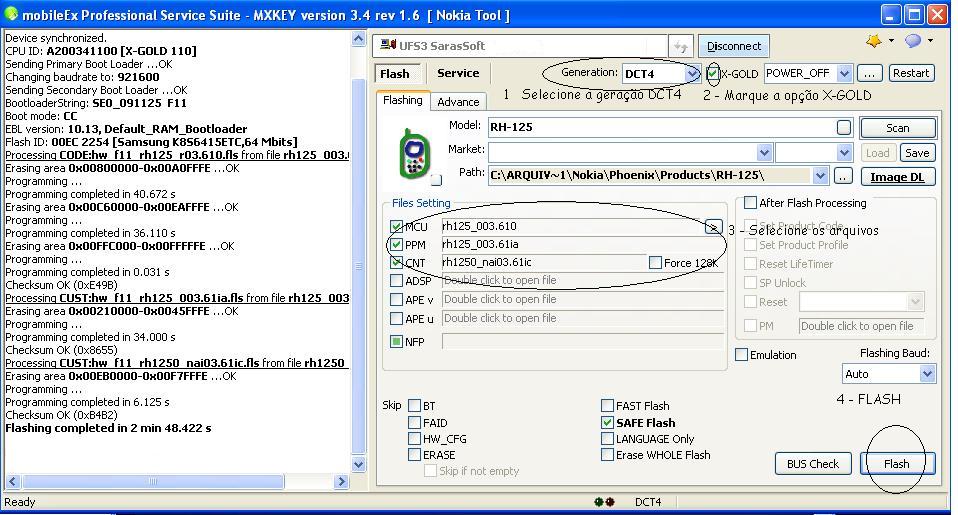Click the MCU file arrow button

(x=713, y=227)
